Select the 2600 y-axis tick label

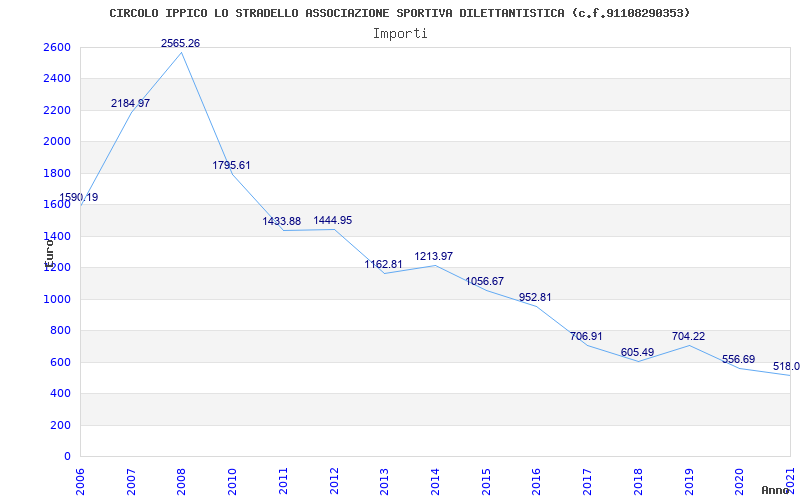point(57,47)
